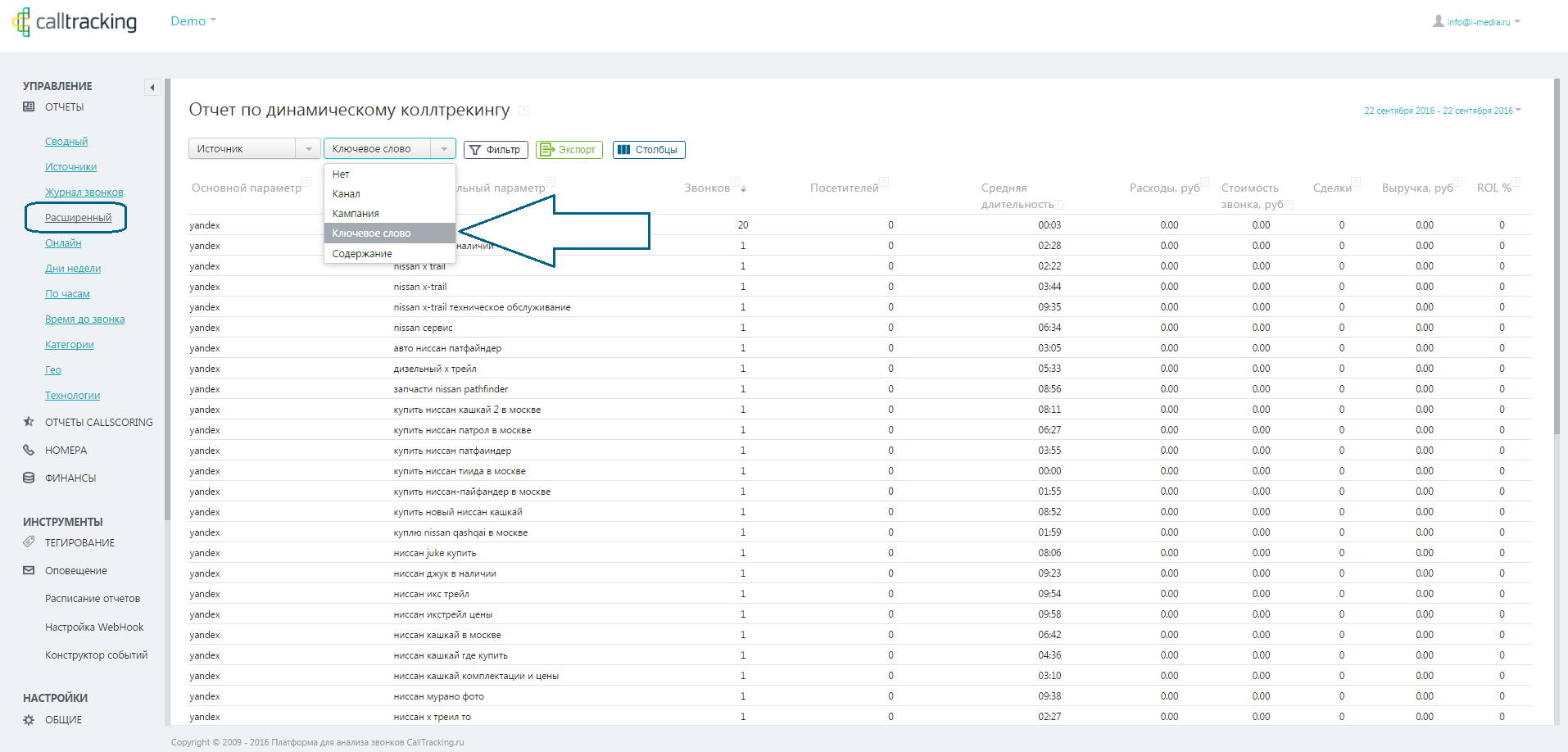Viewport: 1568px width, 752px height.
Task: Click the sidebar vertical scrollbar
Action: 167,299
